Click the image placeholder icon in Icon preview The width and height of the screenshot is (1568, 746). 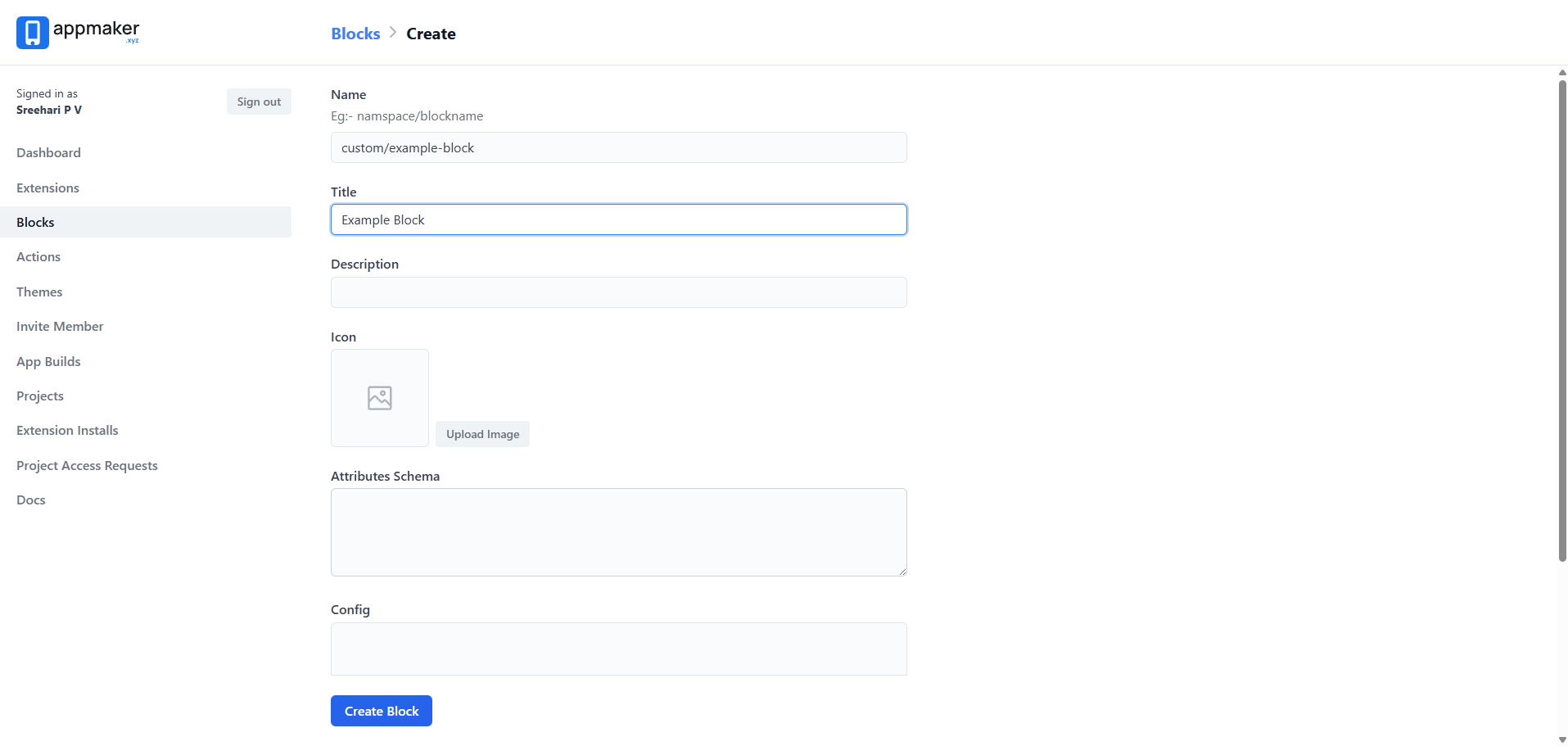(x=379, y=397)
